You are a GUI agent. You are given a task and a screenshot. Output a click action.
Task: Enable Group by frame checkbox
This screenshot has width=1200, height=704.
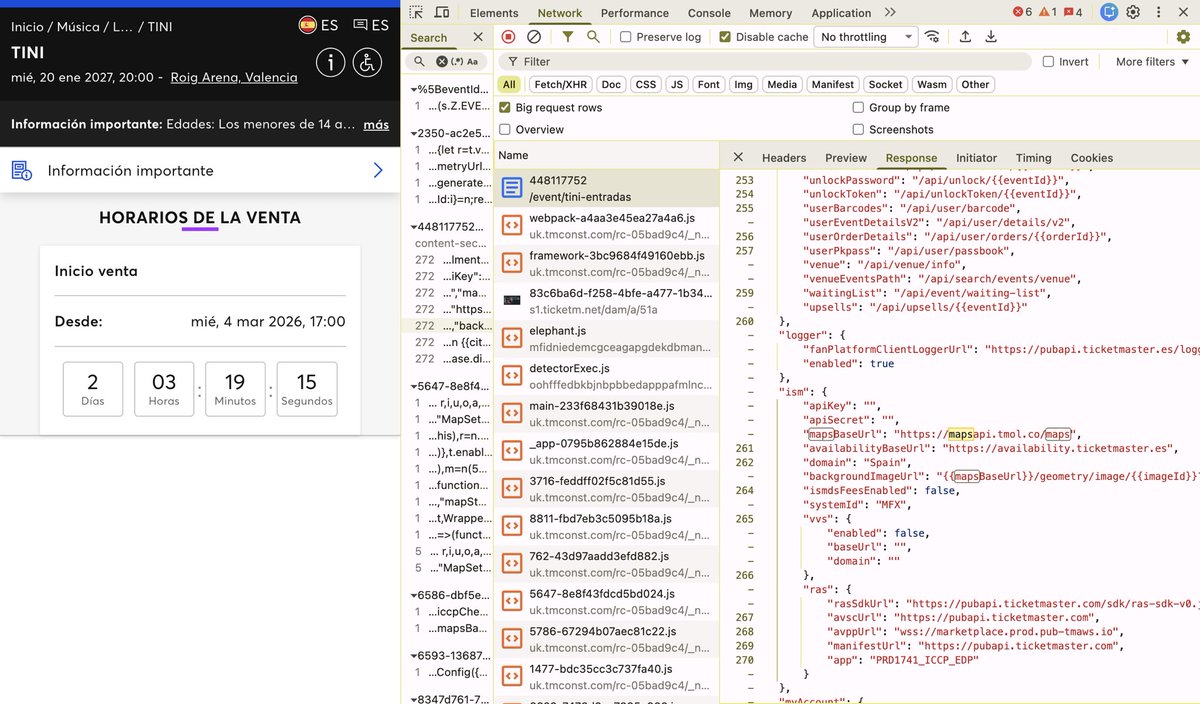tap(858, 108)
